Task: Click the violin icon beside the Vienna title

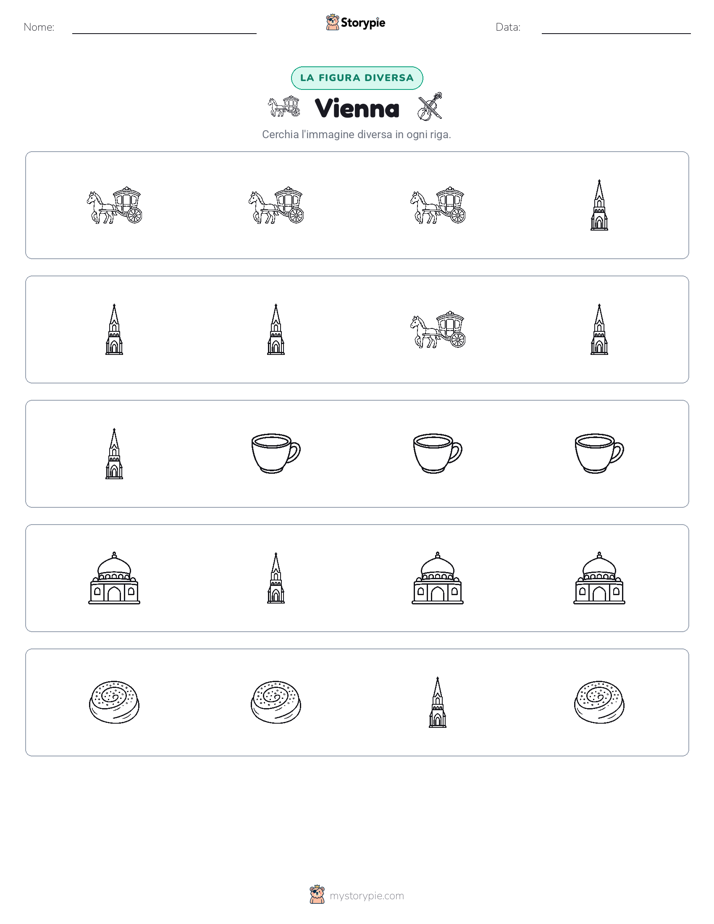Action: click(x=429, y=107)
